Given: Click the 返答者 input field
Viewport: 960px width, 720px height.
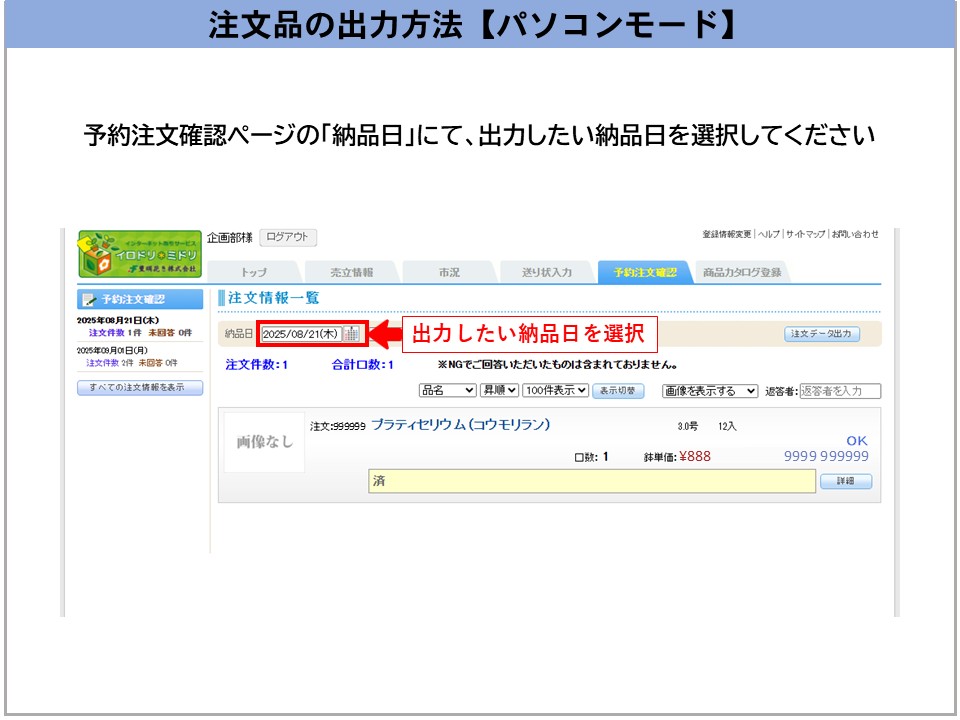Looking at the screenshot, I should [x=840, y=391].
